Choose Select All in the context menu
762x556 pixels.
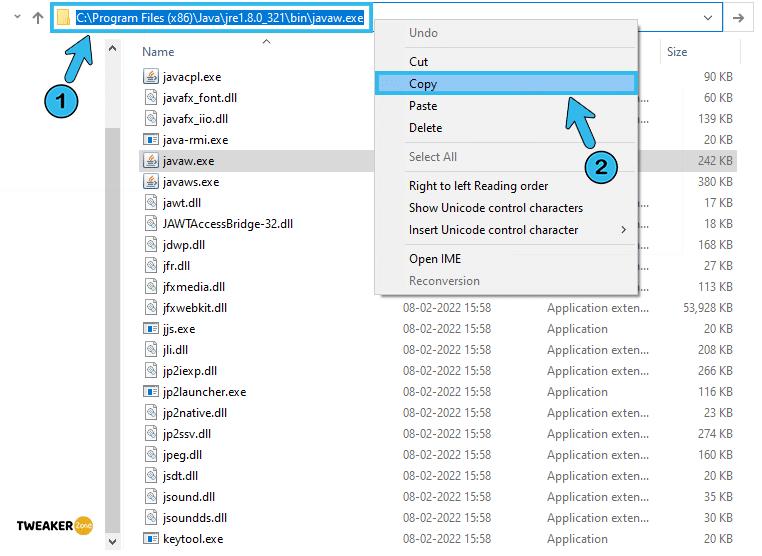[x=505, y=156]
